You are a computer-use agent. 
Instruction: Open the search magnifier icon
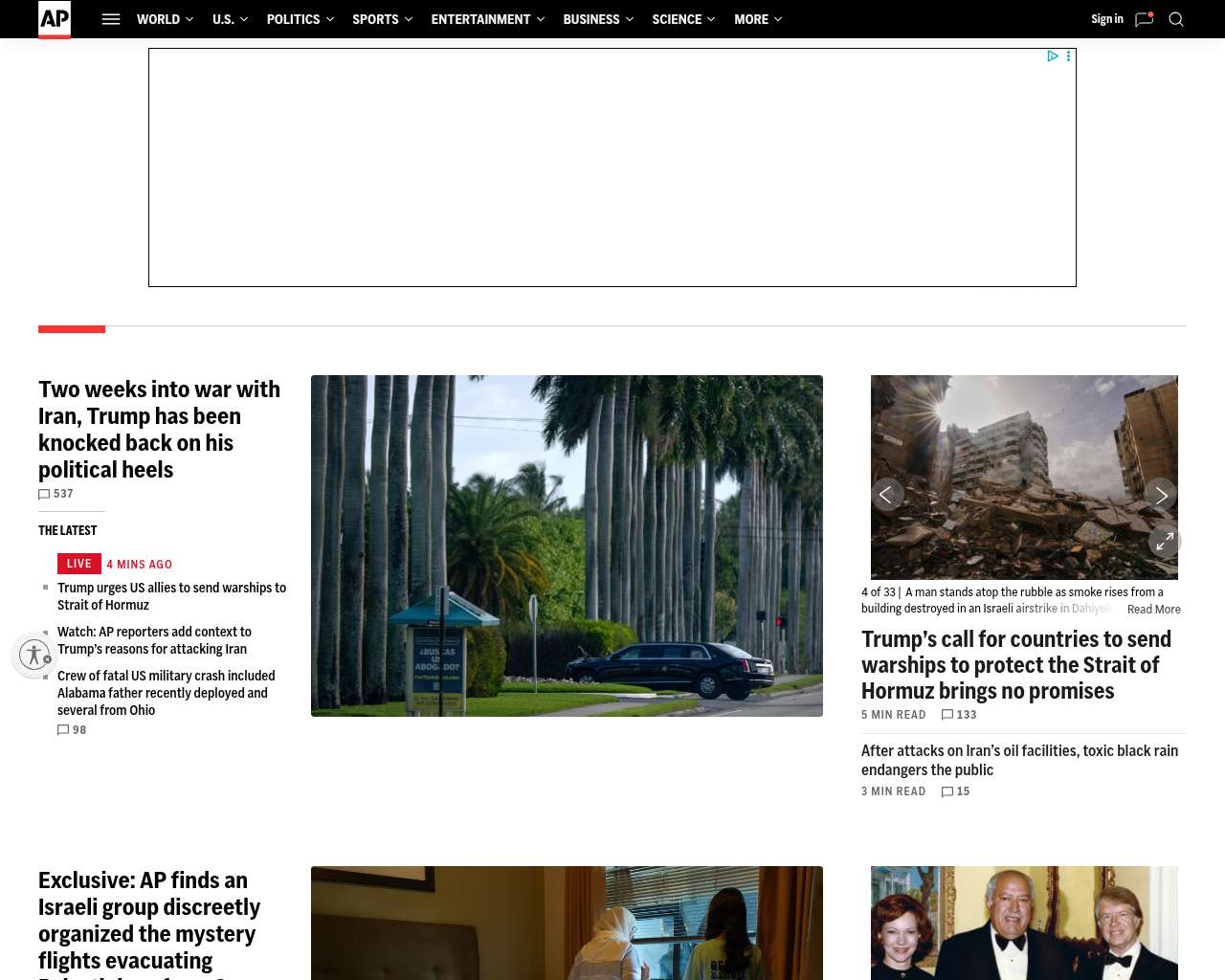(x=1176, y=19)
